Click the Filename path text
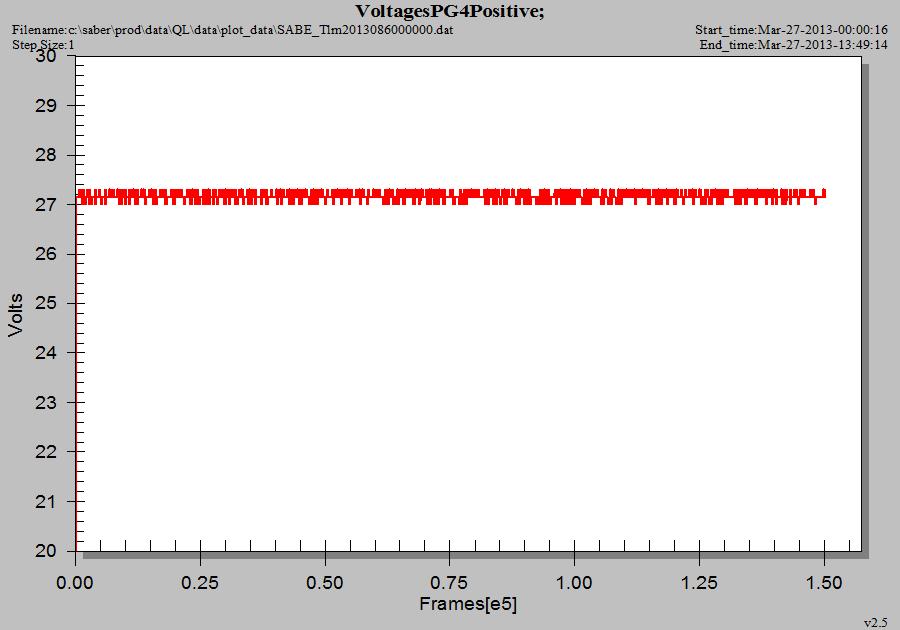Image resolution: width=900 pixels, height=630 pixels. click(x=232, y=29)
